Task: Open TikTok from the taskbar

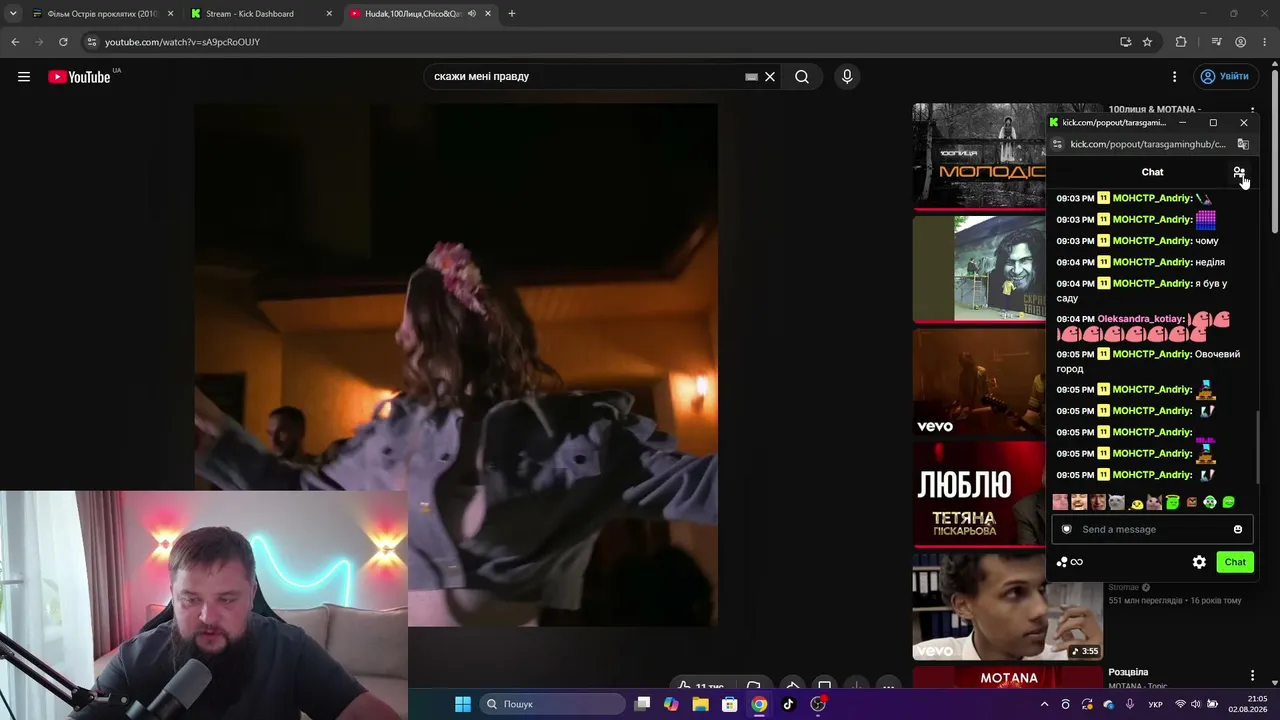Action: 789,704
